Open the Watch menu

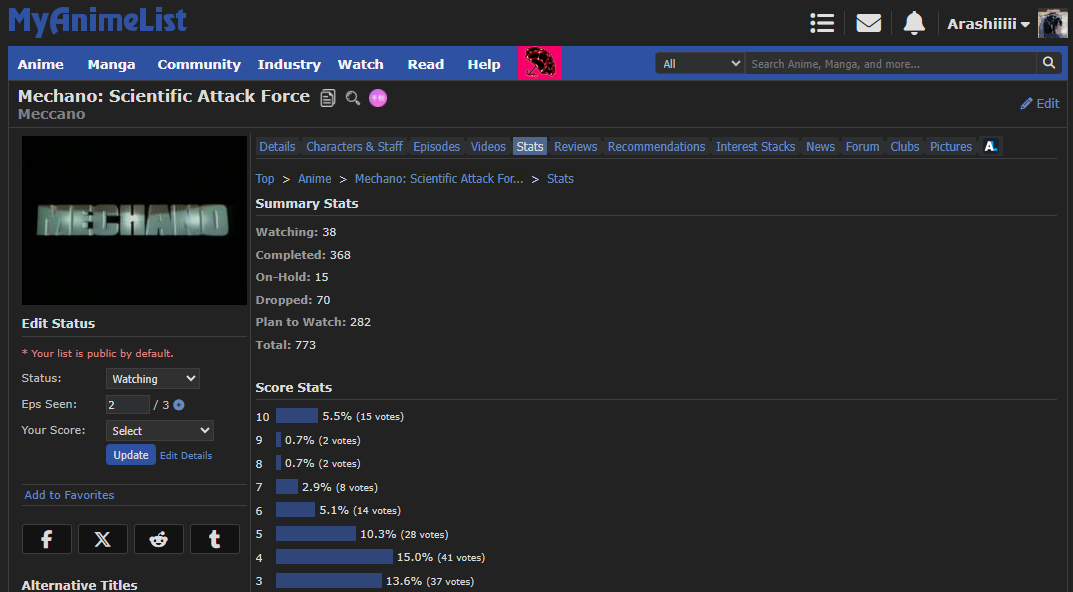click(361, 64)
